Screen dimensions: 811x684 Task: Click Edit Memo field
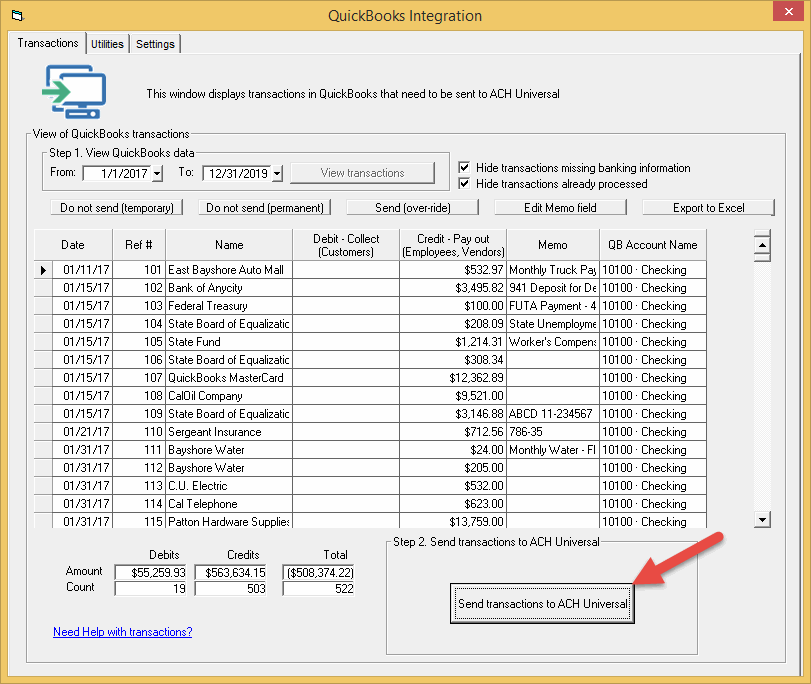click(559, 207)
